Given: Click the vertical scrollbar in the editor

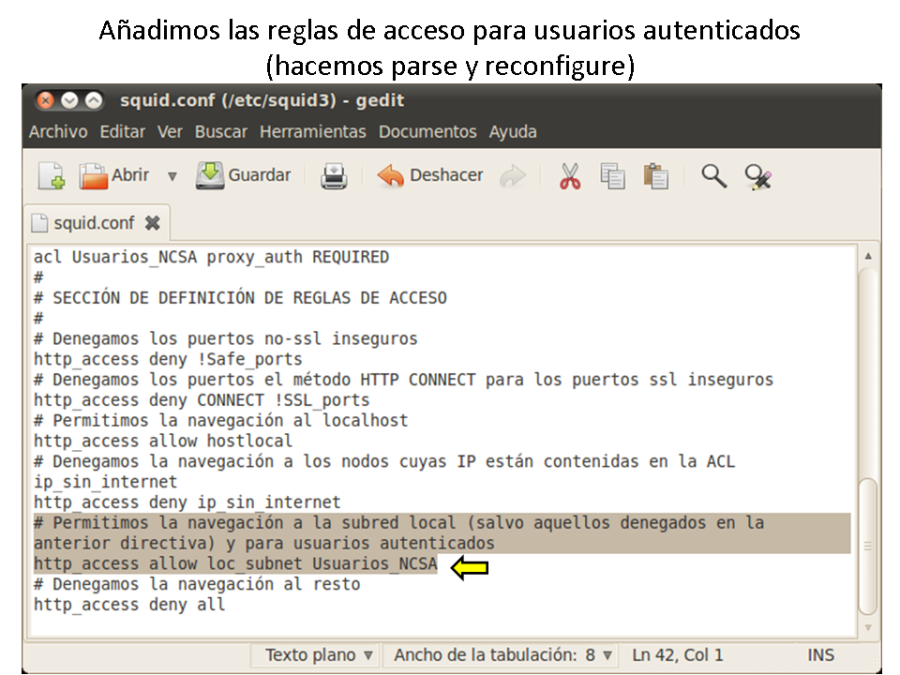Looking at the screenshot, I should coord(867,545).
